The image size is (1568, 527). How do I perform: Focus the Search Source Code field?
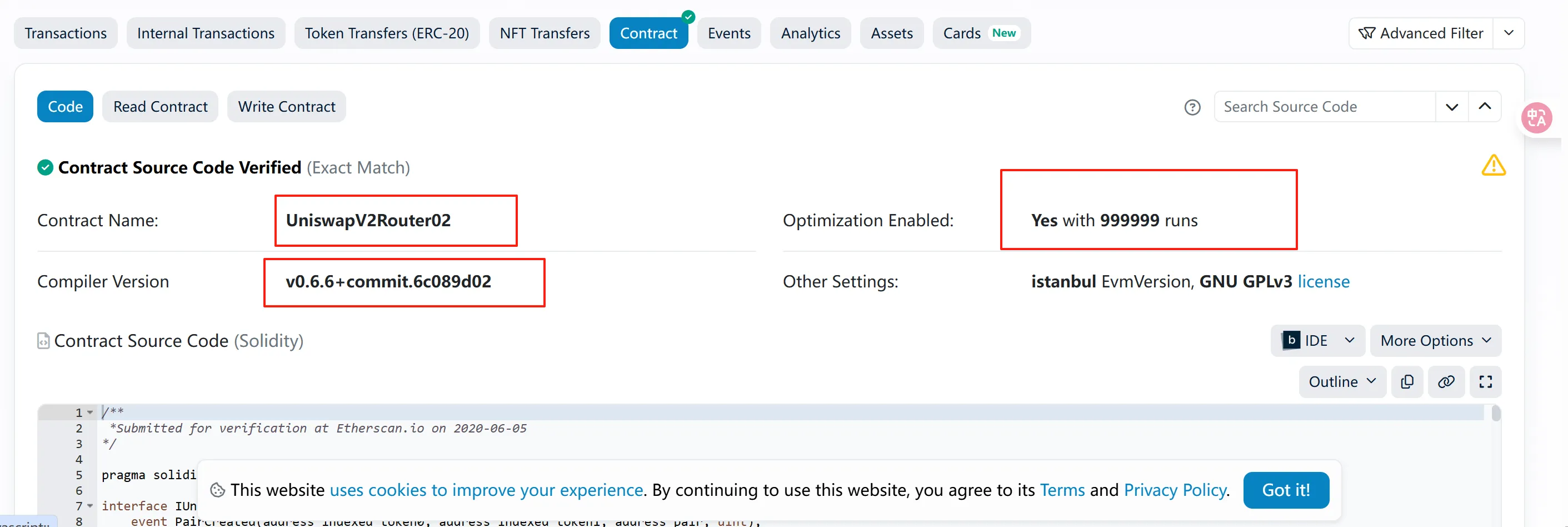[1324, 107]
